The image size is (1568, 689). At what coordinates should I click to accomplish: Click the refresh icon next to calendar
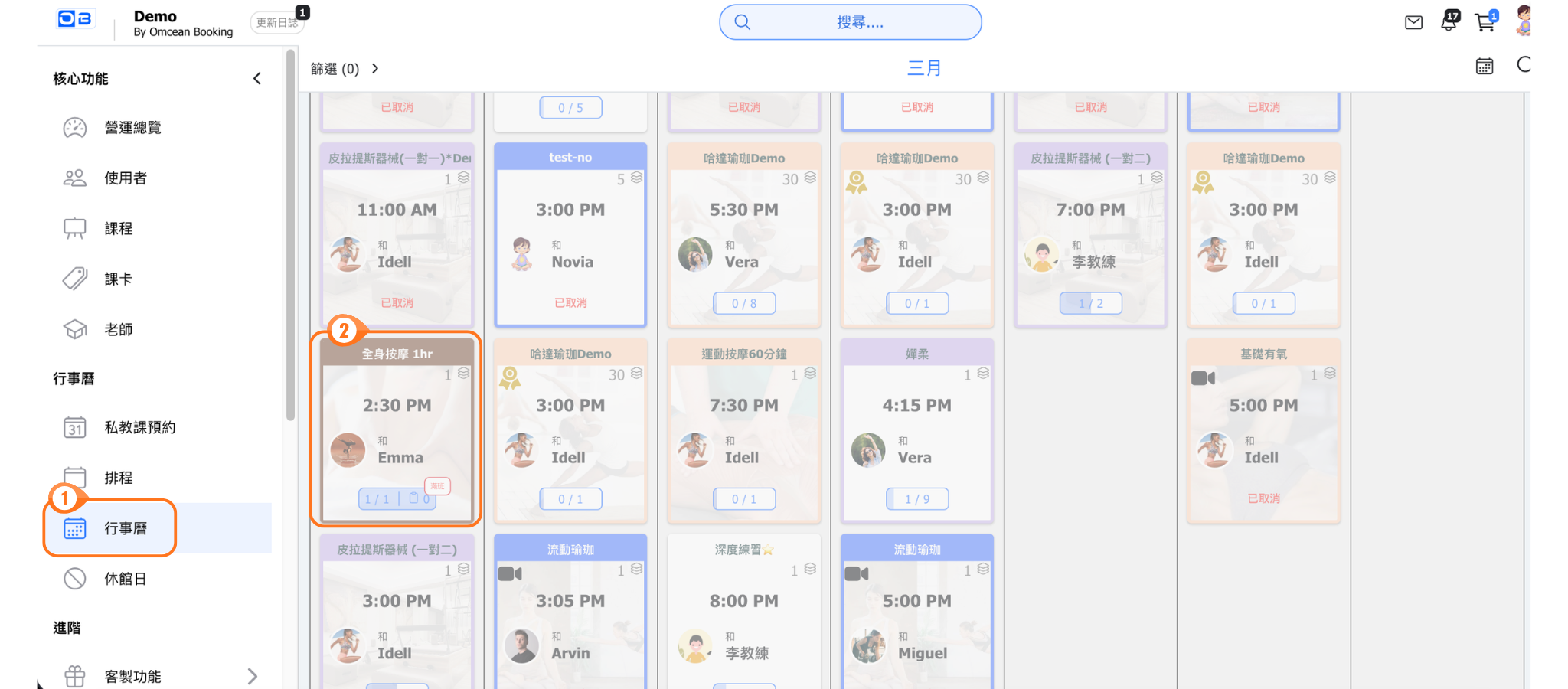pos(1524,65)
